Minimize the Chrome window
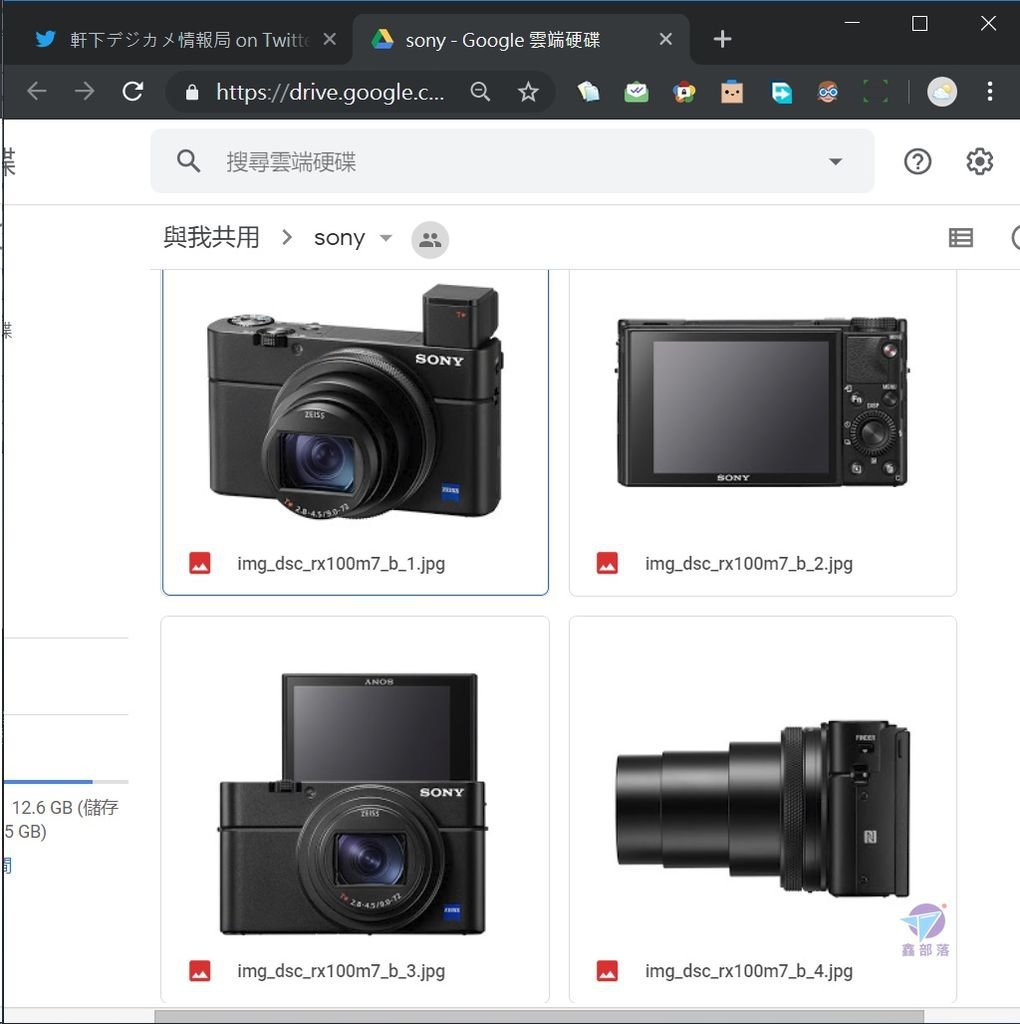1020x1024 pixels. coord(852,23)
